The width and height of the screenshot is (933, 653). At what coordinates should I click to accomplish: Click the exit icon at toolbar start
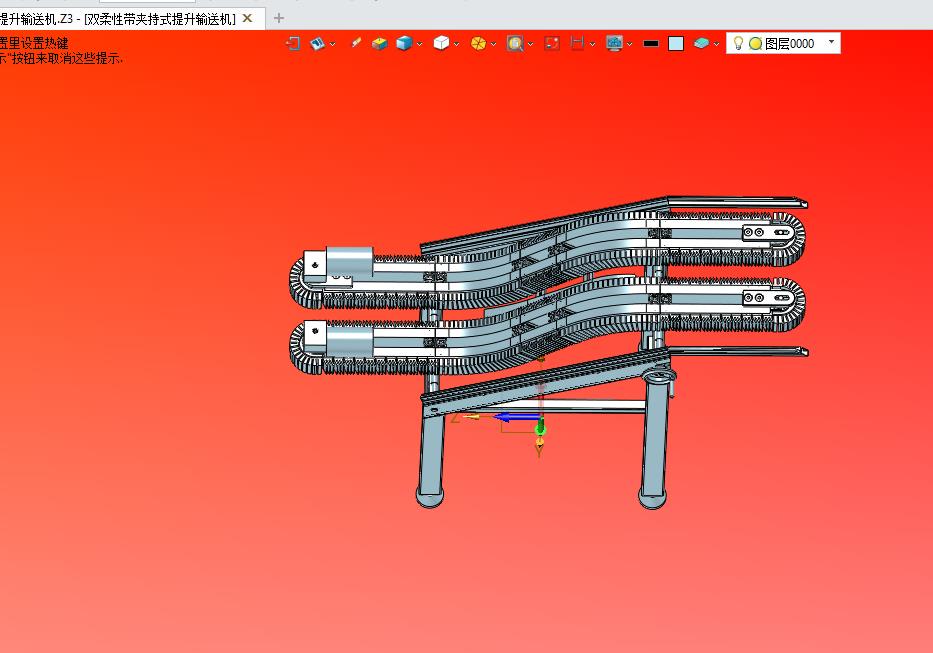(x=292, y=43)
